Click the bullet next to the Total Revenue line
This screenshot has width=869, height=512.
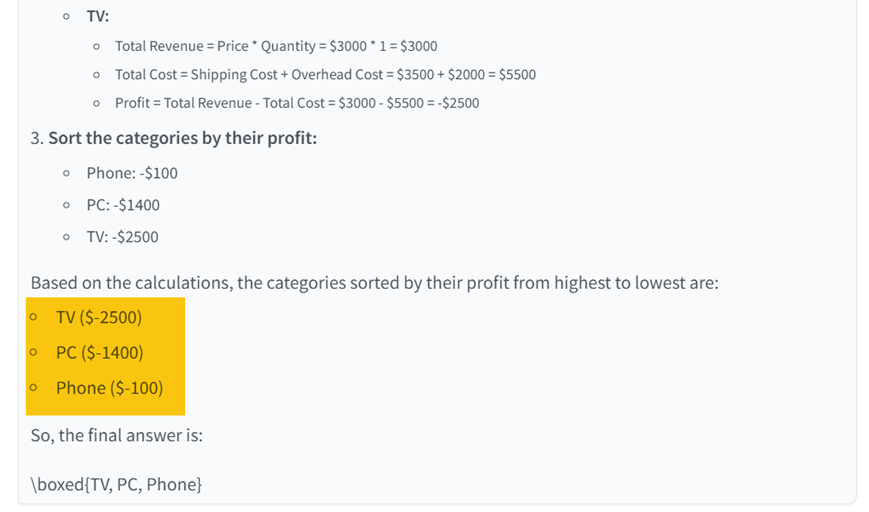pos(95,46)
